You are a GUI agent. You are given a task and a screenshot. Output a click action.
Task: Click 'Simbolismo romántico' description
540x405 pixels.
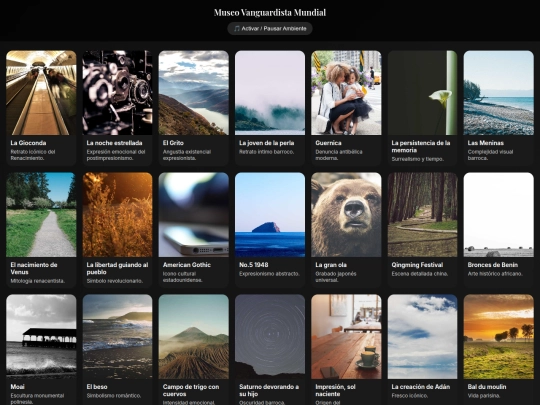[x=114, y=396]
